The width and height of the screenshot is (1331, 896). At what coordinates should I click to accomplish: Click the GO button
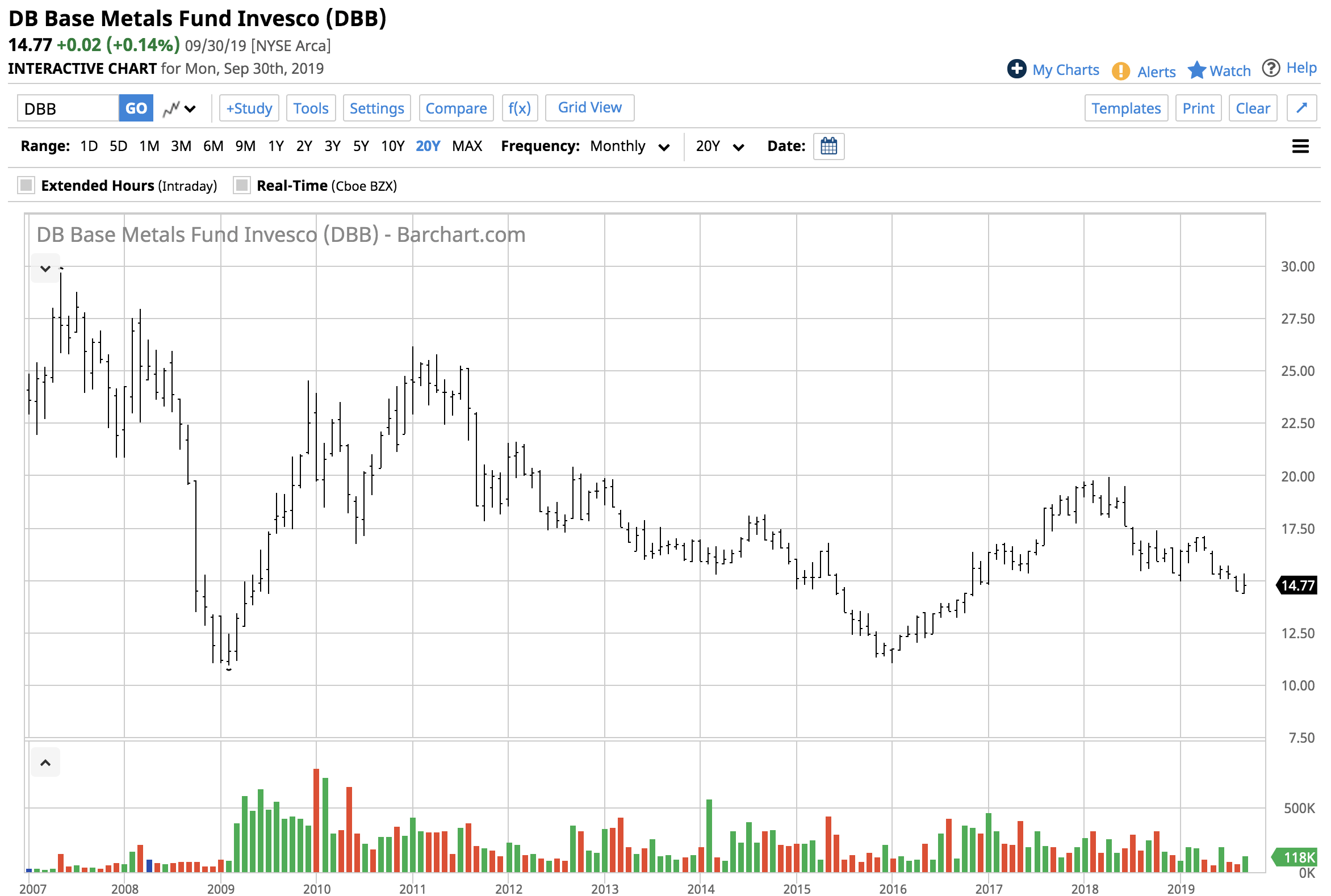click(x=136, y=108)
